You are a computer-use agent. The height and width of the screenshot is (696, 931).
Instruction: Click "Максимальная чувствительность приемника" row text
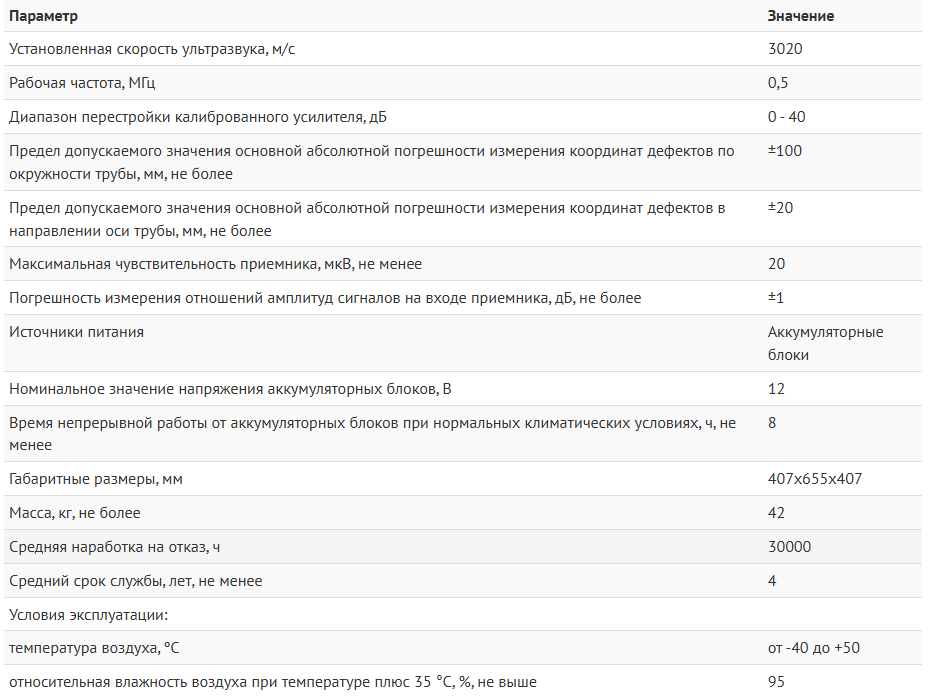pyautogui.click(x=215, y=264)
